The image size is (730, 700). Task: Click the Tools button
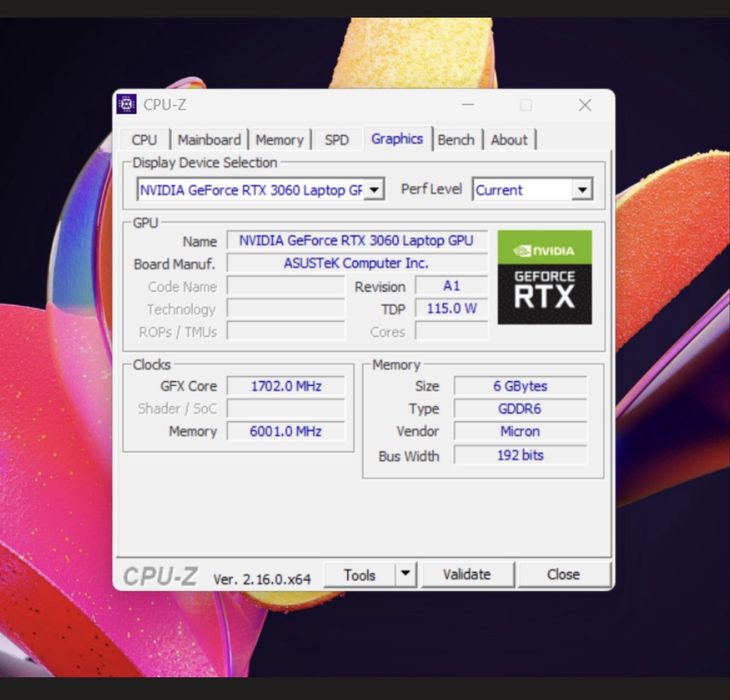(x=359, y=574)
